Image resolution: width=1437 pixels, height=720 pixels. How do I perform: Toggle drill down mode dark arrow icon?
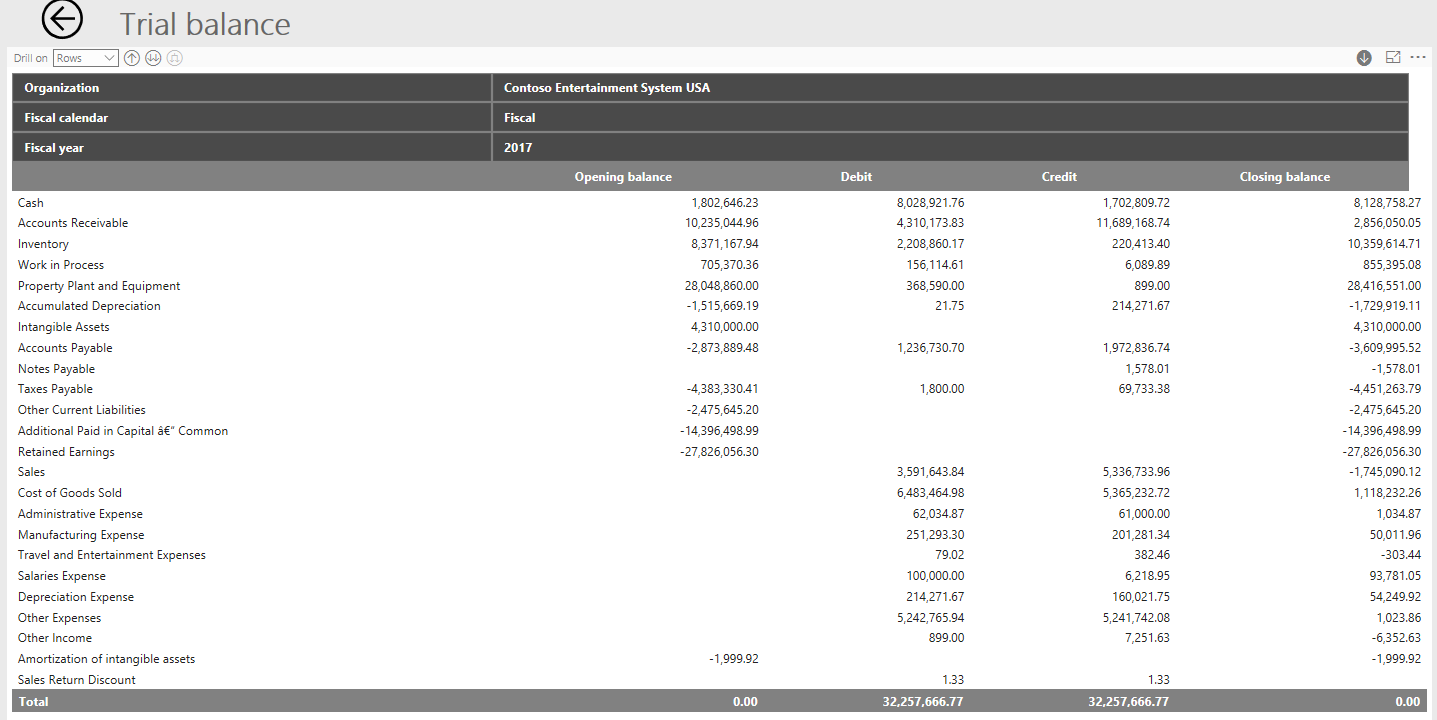click(1364, 58)
